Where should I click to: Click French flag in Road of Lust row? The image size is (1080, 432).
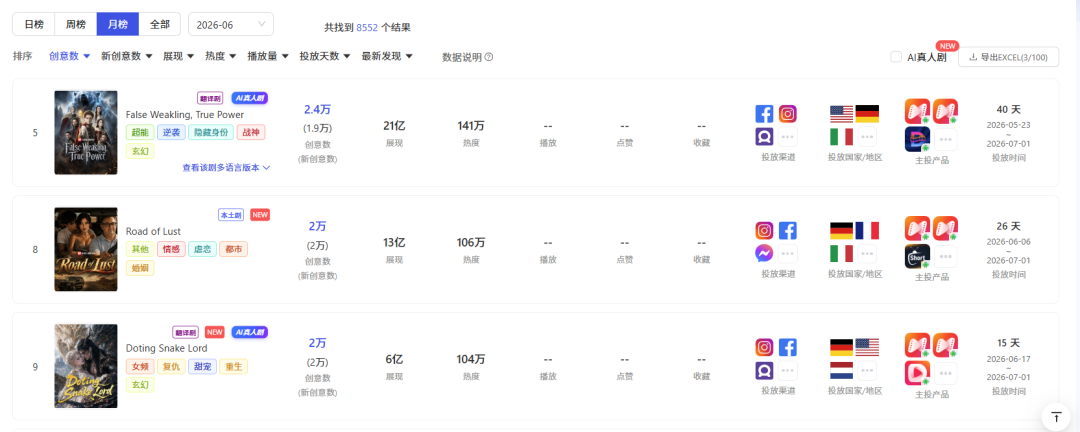867,231
